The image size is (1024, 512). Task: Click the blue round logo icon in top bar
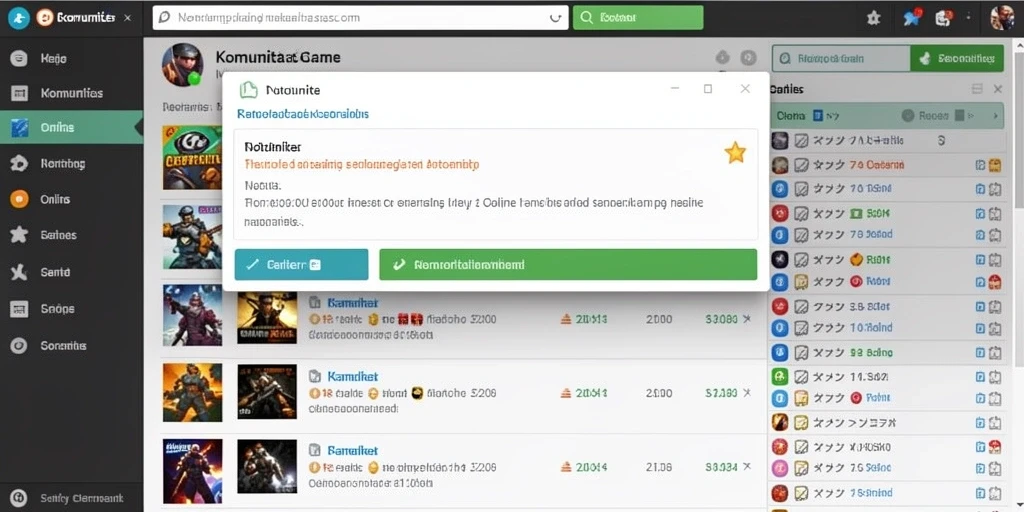(x=19, y=18)
